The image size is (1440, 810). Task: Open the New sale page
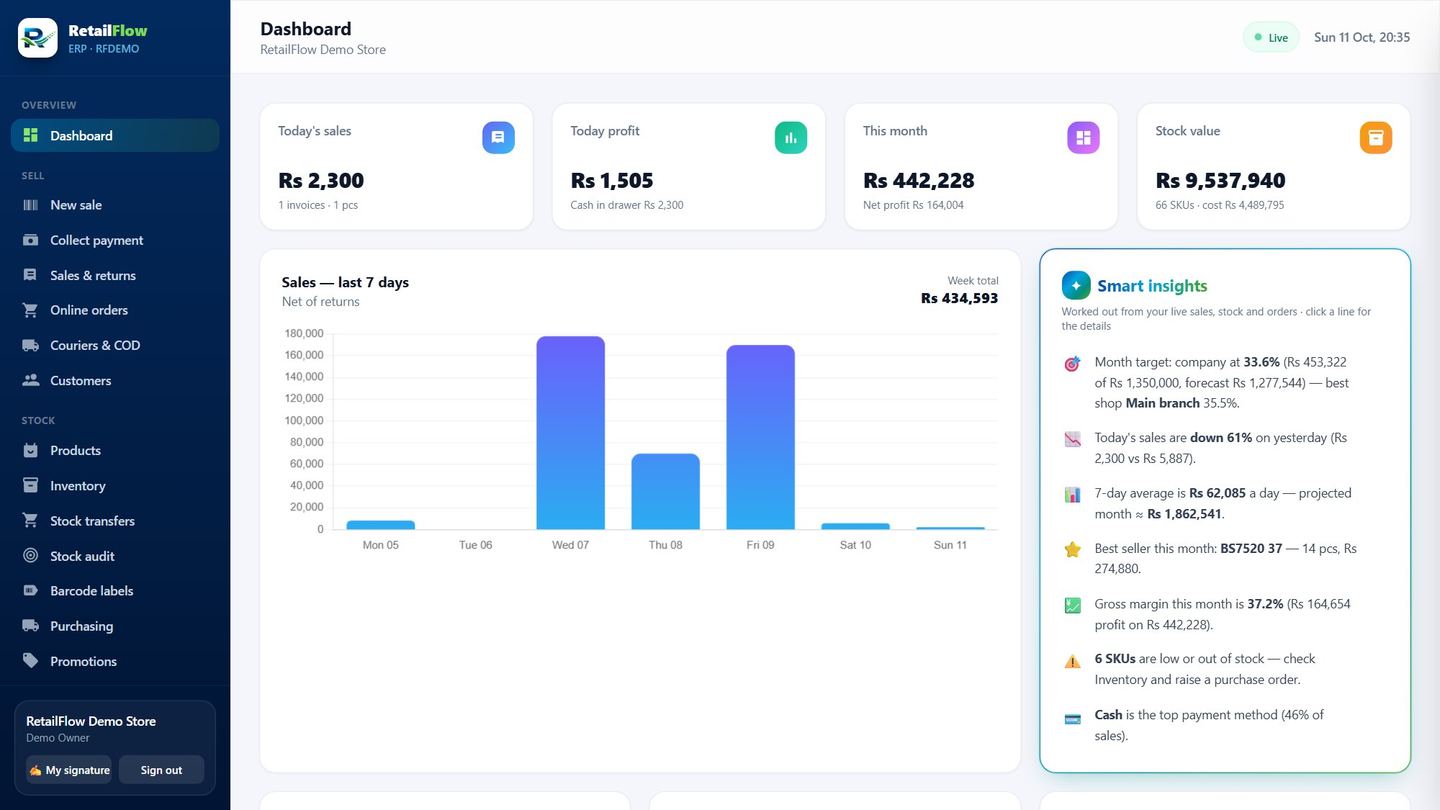(x=115, y=205)
